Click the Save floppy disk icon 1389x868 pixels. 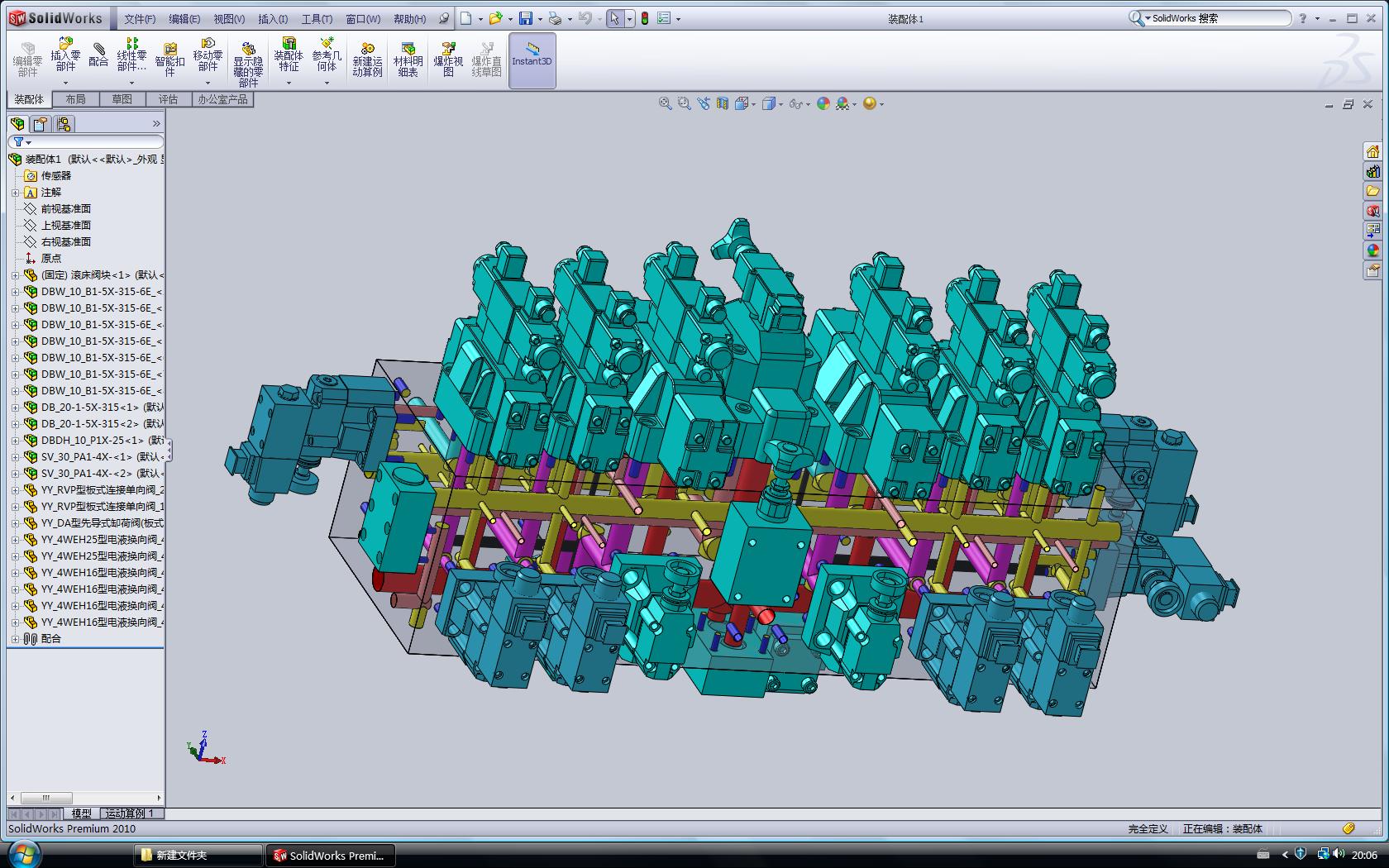(525, 18)
